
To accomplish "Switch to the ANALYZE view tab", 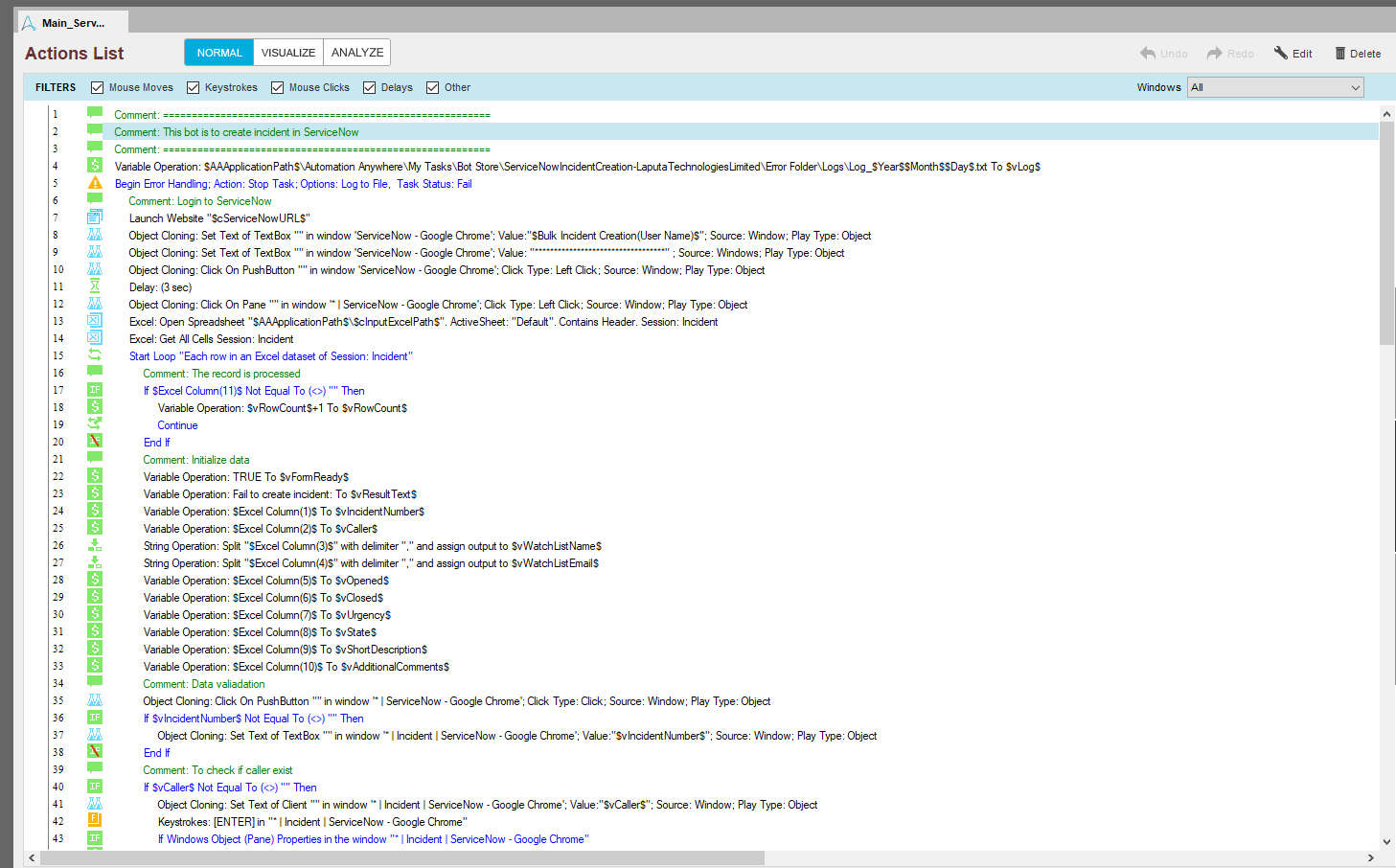I will click(357, 53).
